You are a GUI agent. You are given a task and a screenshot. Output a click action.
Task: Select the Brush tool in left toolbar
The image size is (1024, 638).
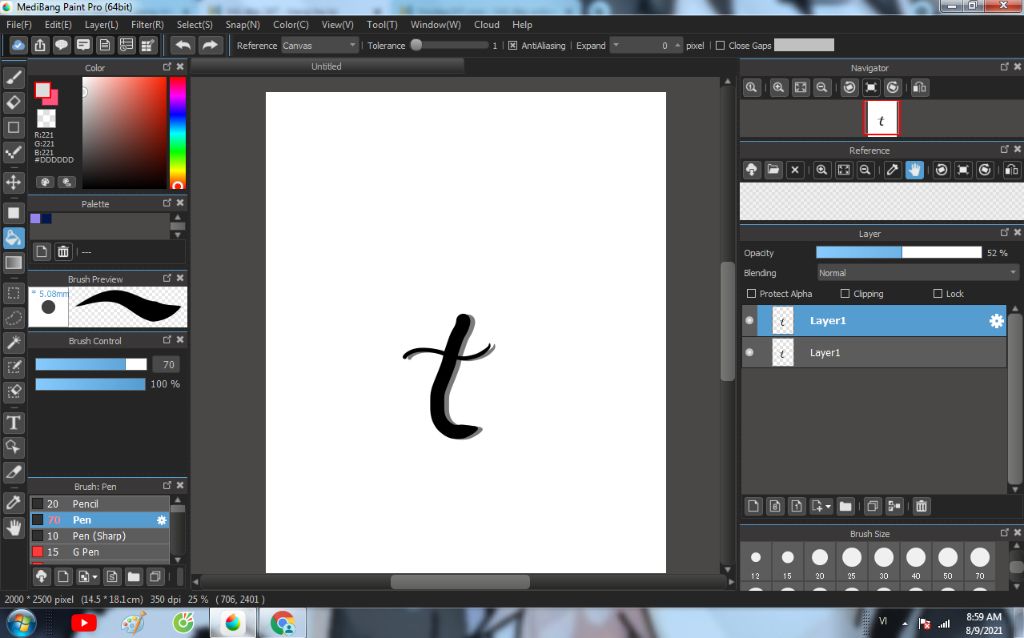click(13, 78)
